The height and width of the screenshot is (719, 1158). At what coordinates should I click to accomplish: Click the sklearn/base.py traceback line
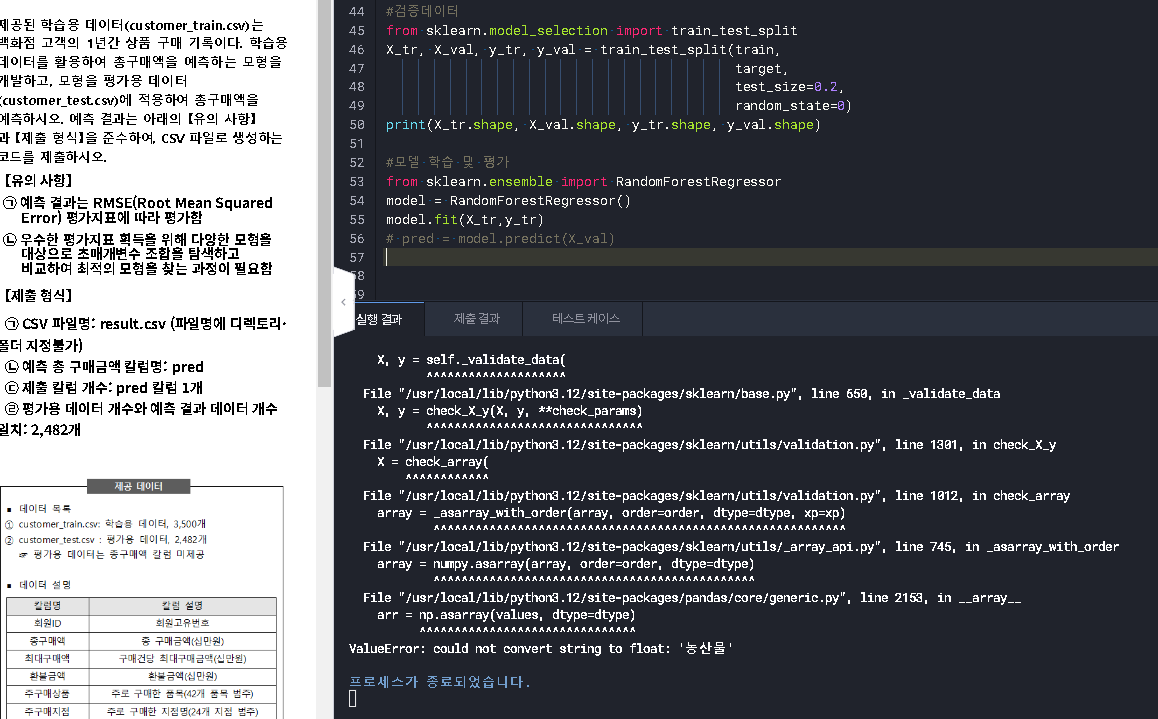tap(681, 393)
